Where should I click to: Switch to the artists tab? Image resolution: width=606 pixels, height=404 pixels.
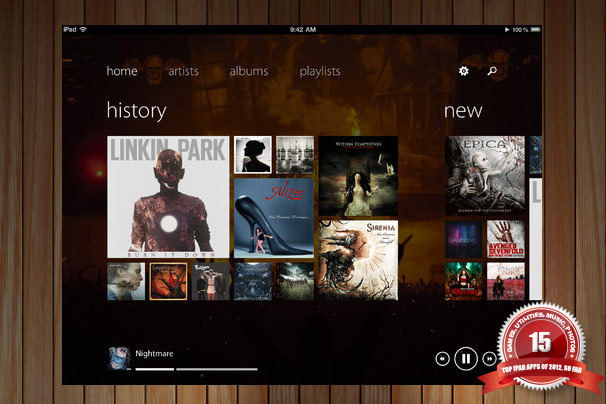(184, 71)
